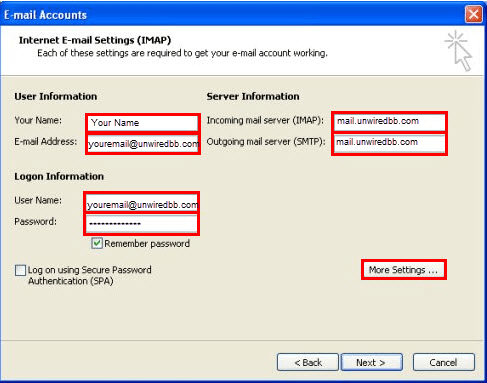Screen dimensions: 487x383
Task: Click the Your Name input field
Action: (143, 123)
